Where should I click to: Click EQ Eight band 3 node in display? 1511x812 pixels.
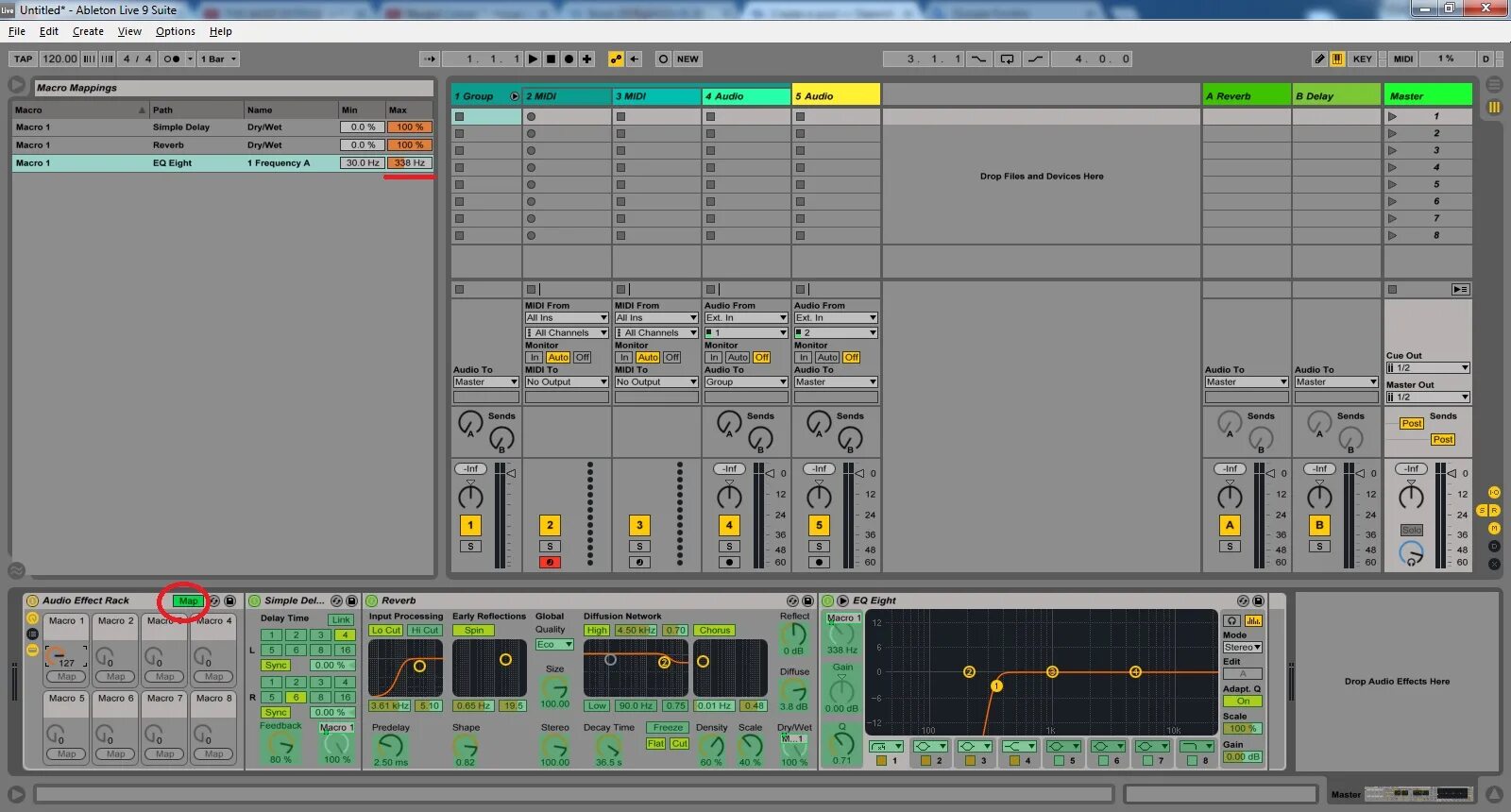(1052, 672)
